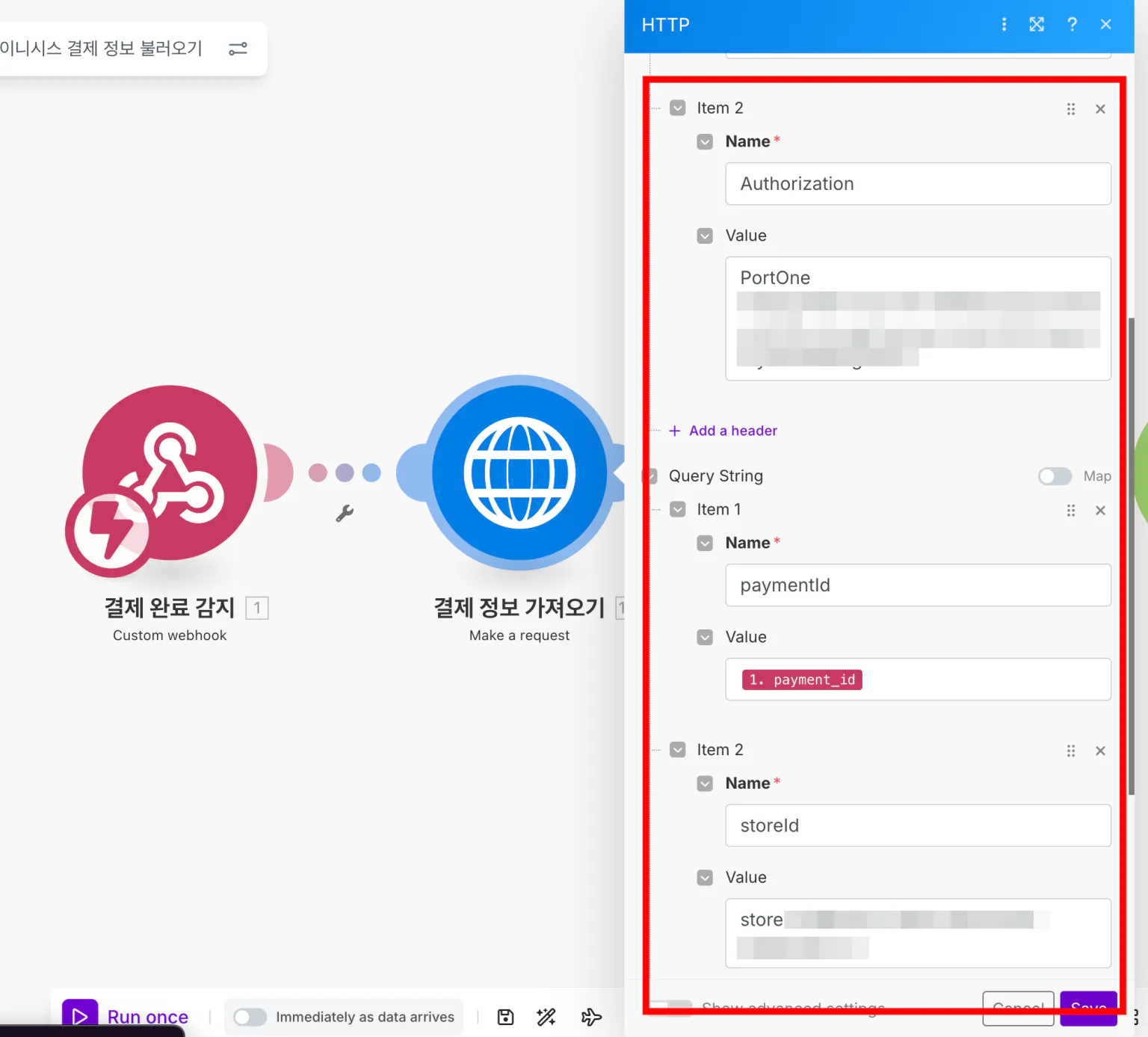Edit the paymentId name field
Image resolution: width=1148 pixels, height=1037 pixels.
pyautogui.click(x=918, y=585)
